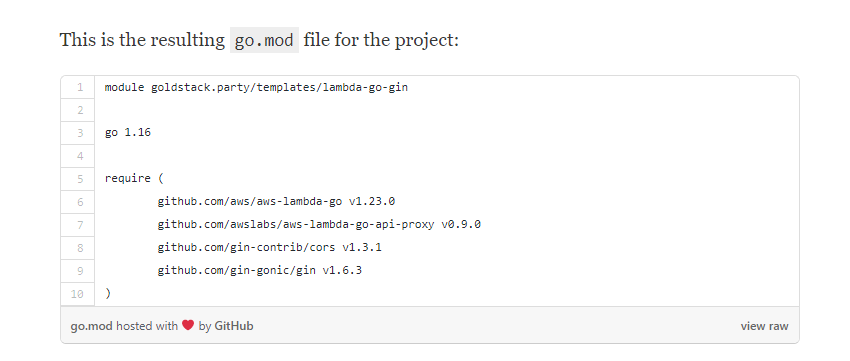Select line number 2 in gist
This screenshot has height=361, width=850.
(x=80, y=110)
